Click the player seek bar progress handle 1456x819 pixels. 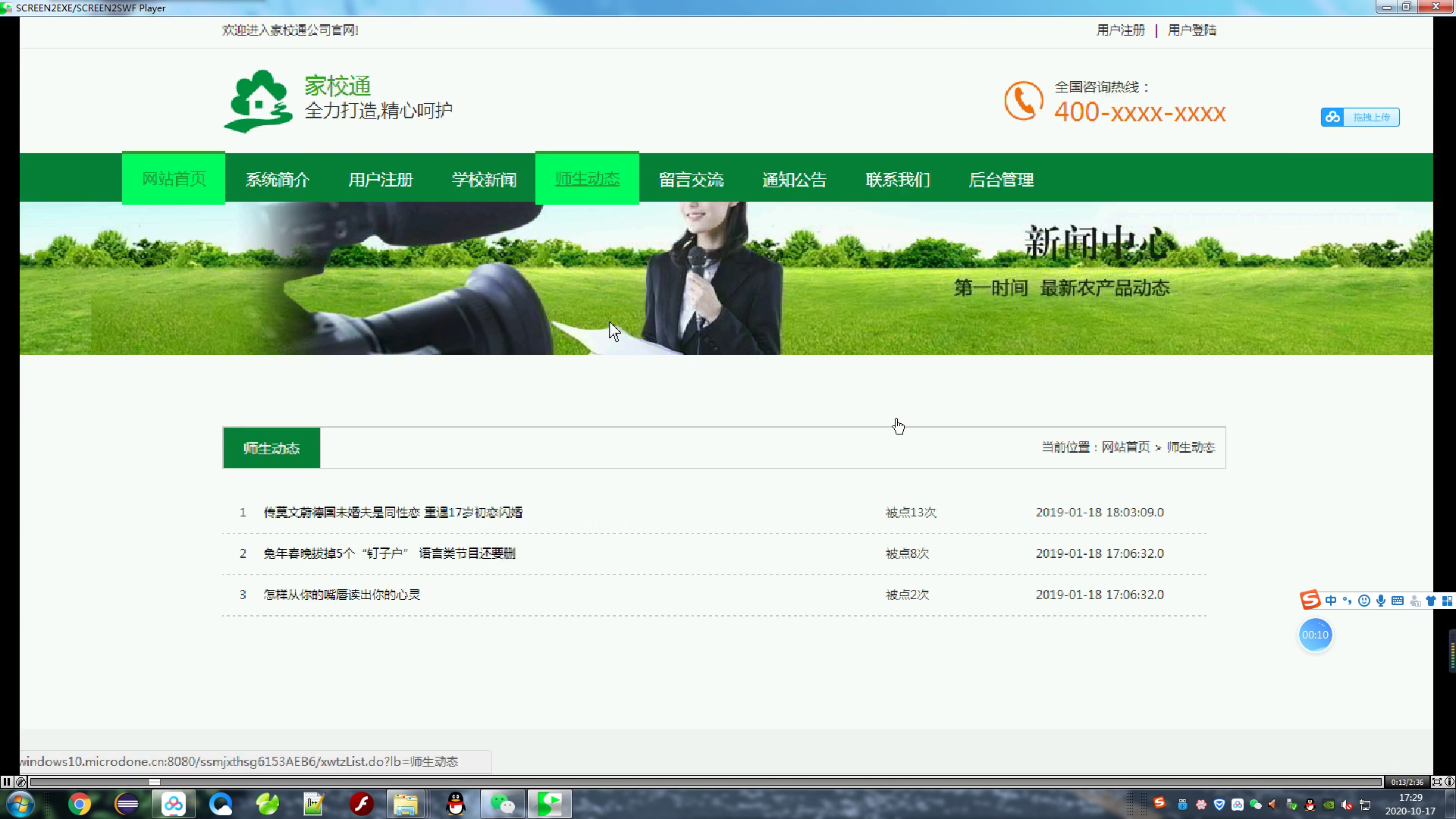click(154, 782)
